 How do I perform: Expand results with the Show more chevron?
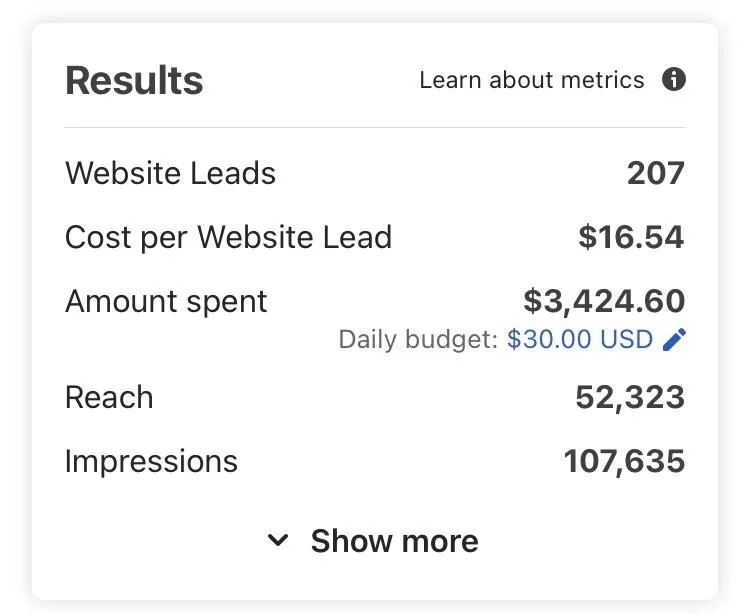coord(278,540)
